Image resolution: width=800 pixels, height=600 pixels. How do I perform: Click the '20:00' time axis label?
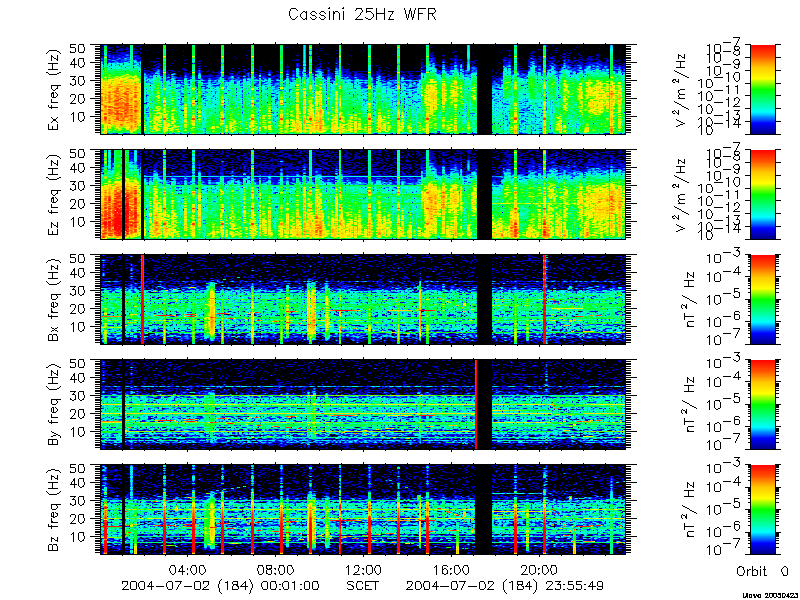[x=541, y=570]
